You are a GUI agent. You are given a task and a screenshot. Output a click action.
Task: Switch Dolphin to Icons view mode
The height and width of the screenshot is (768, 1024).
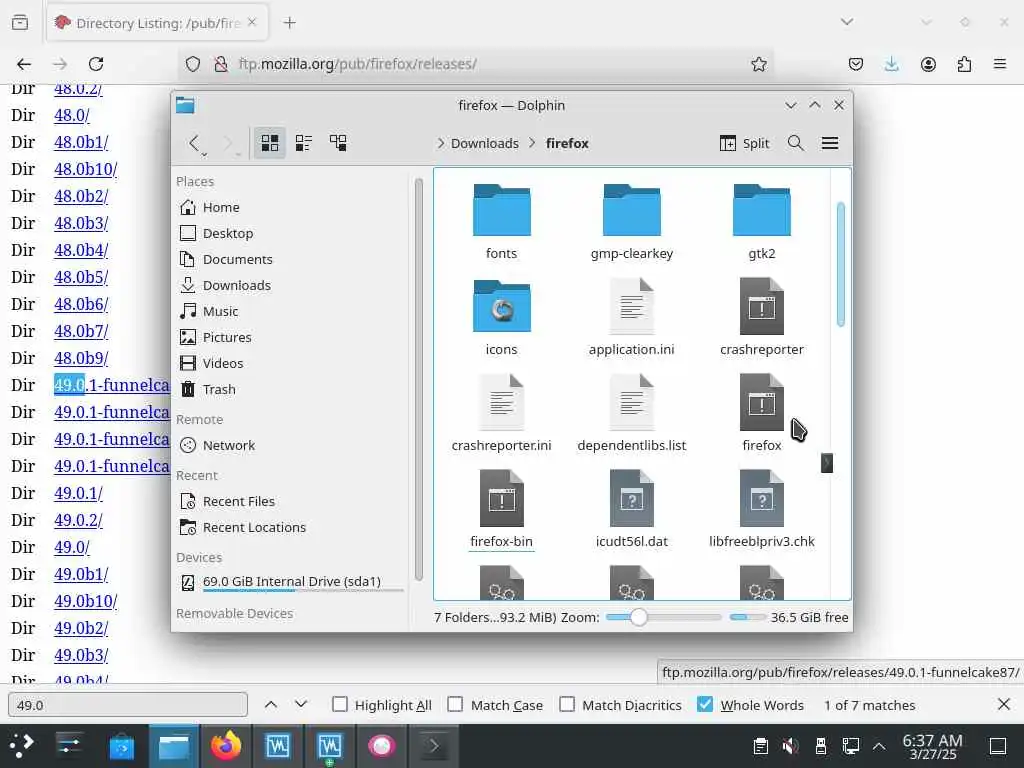point(270,143)
